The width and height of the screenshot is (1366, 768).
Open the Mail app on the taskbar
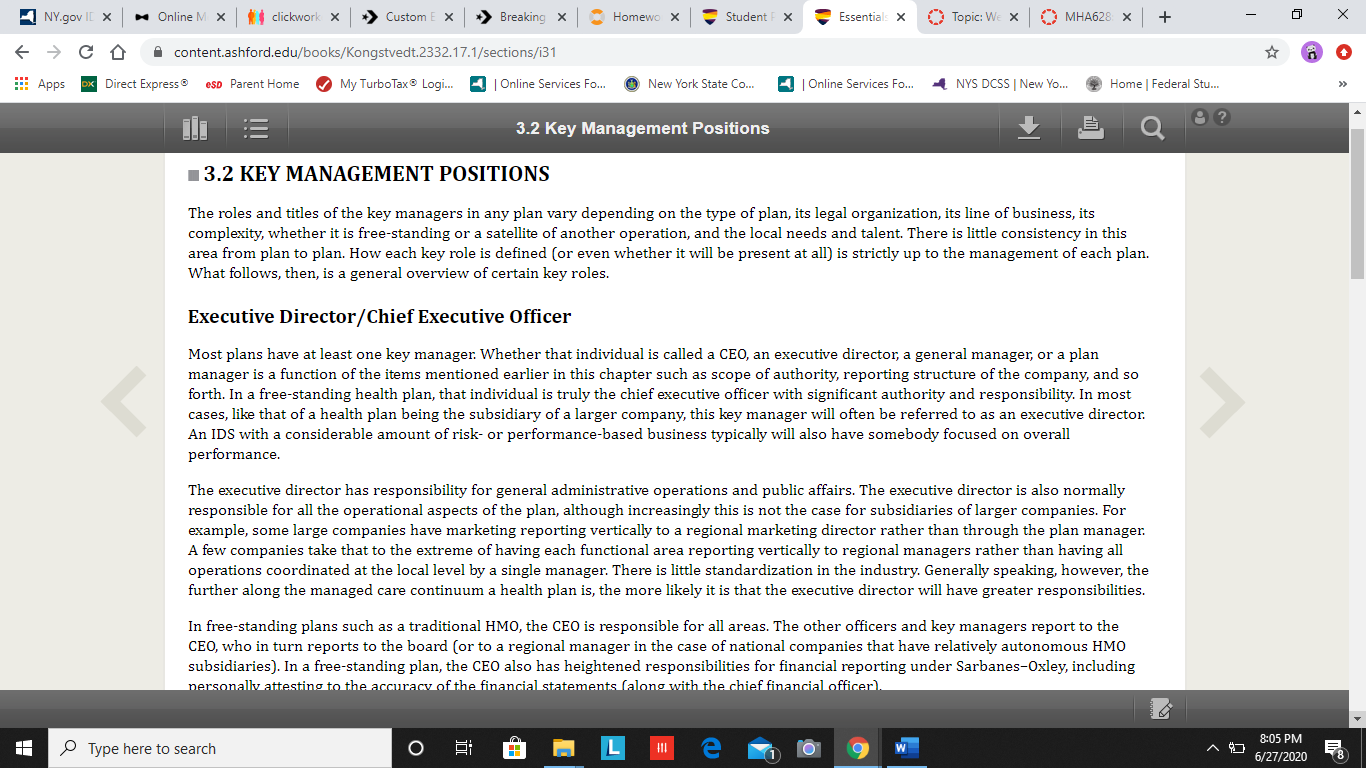pyautogui.click(x=761, y=748)
